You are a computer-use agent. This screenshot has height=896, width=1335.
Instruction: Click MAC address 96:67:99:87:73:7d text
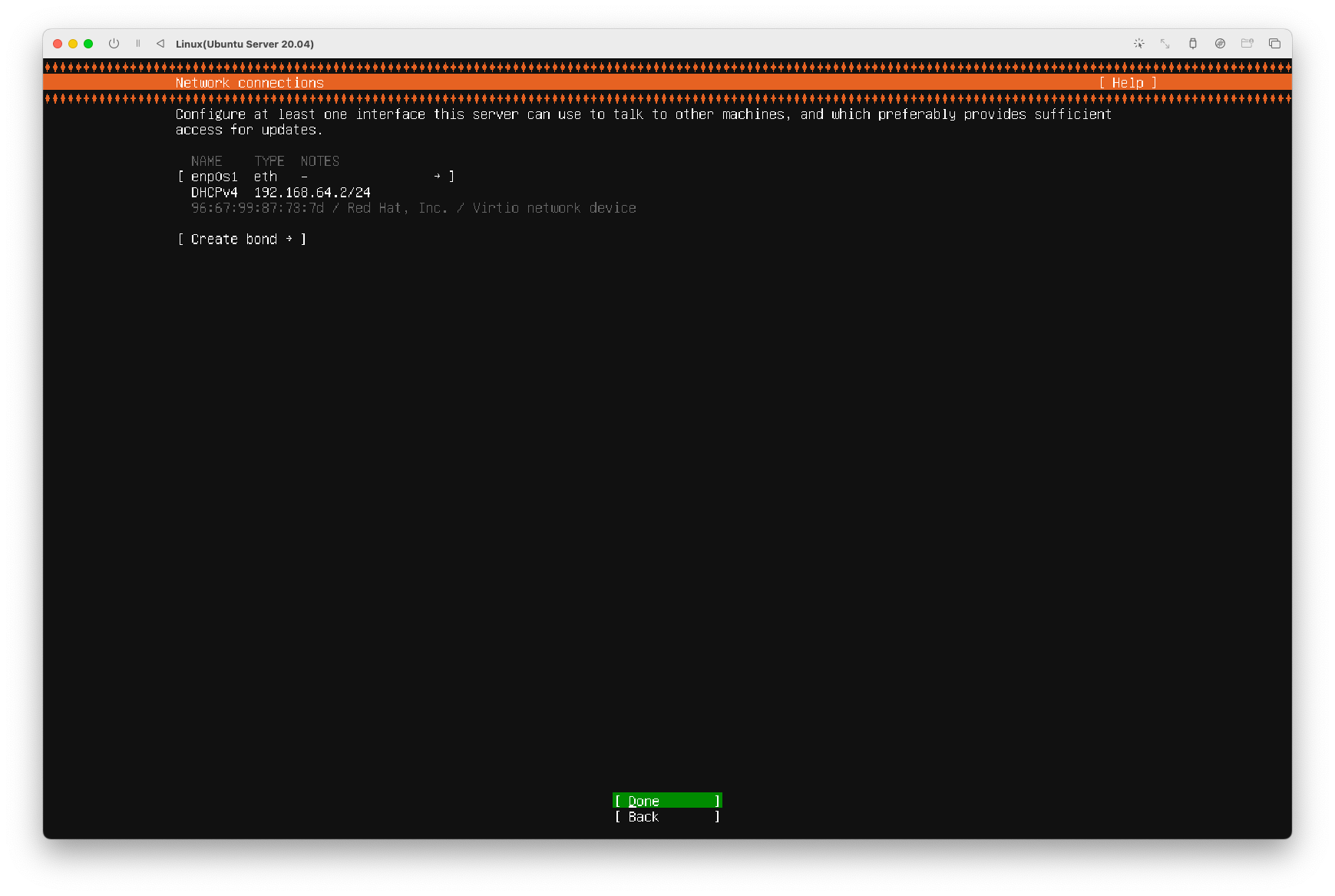(x=257, y=208)
